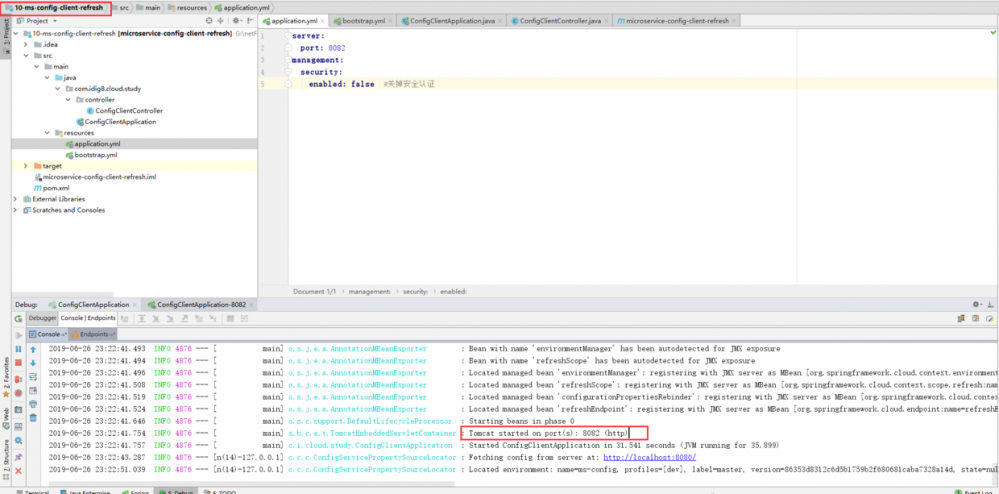999x494 pixels.
Task: Open Project panel gear settings
Action: click(236, 21)
